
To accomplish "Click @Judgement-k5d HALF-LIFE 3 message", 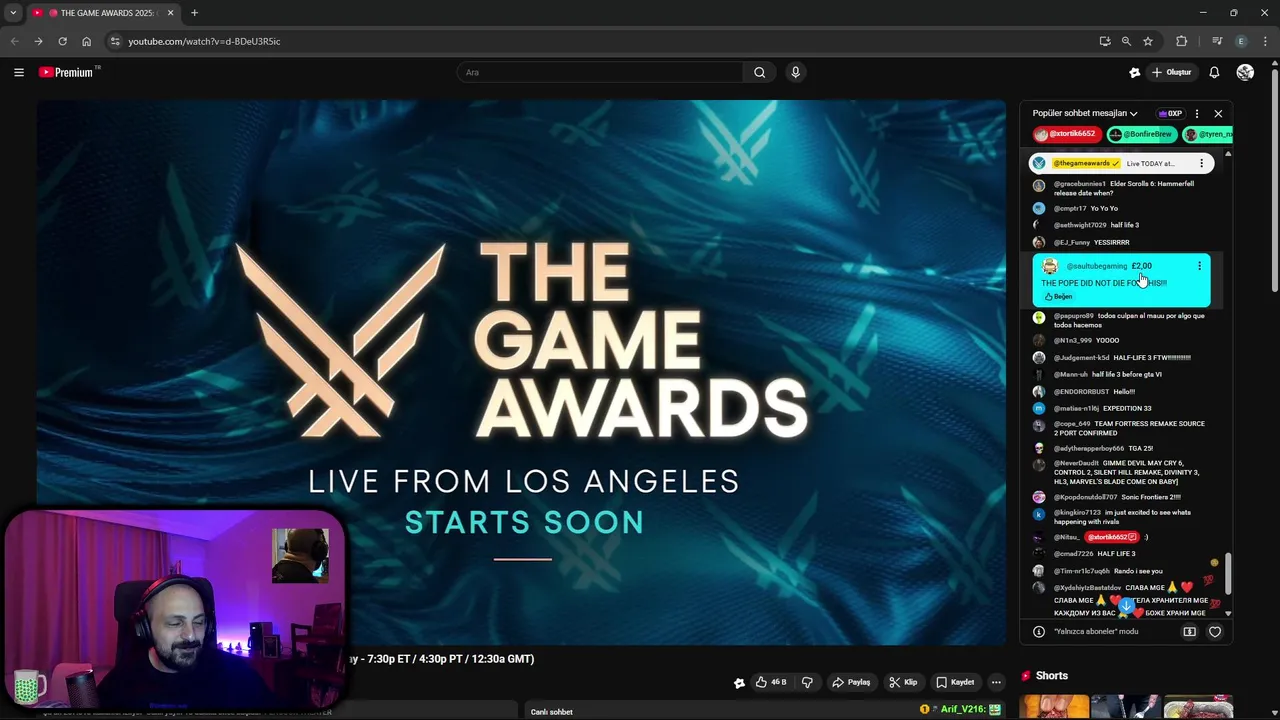I will (x=1122, y=358).
